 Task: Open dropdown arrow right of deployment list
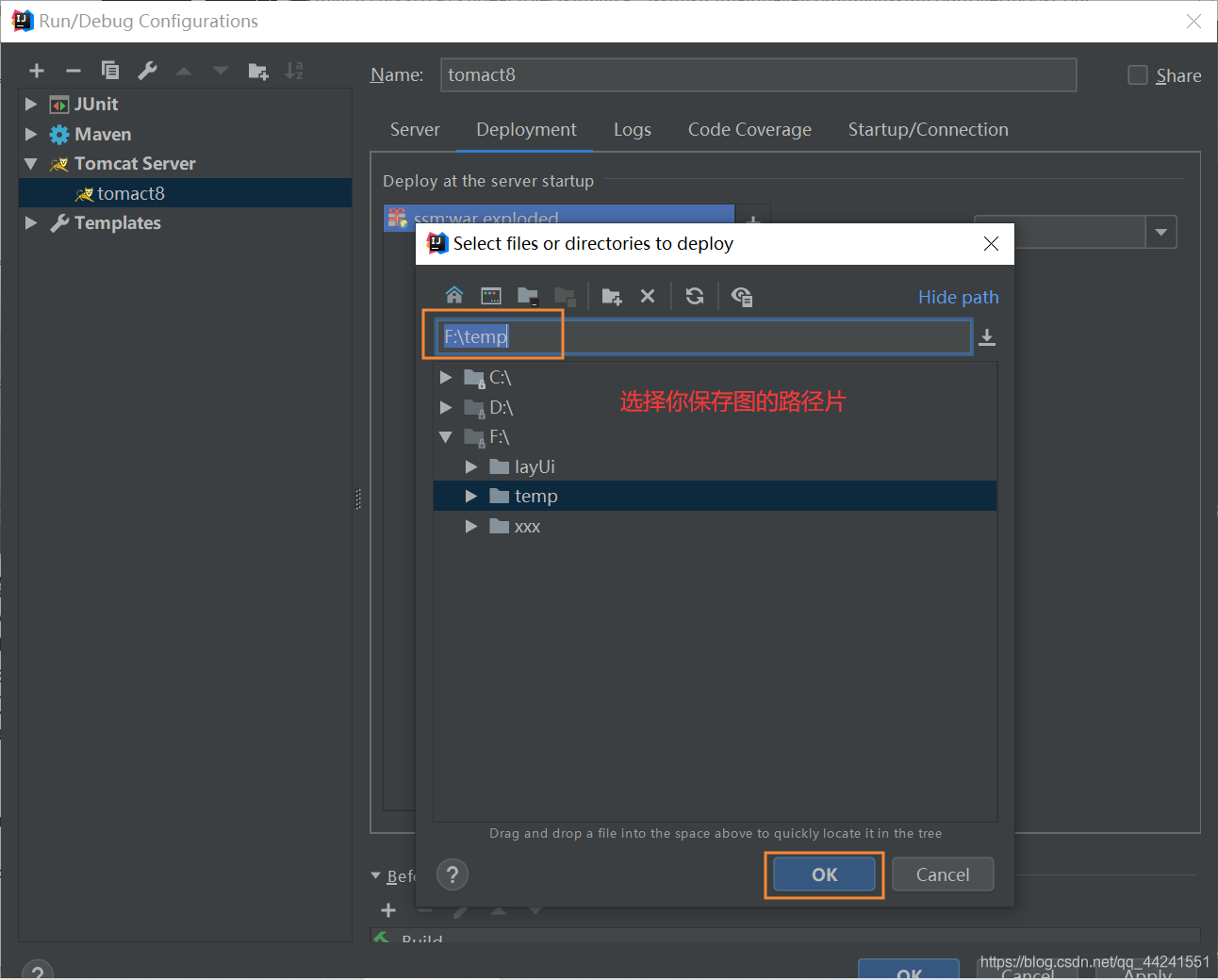tap(1160, 232)
